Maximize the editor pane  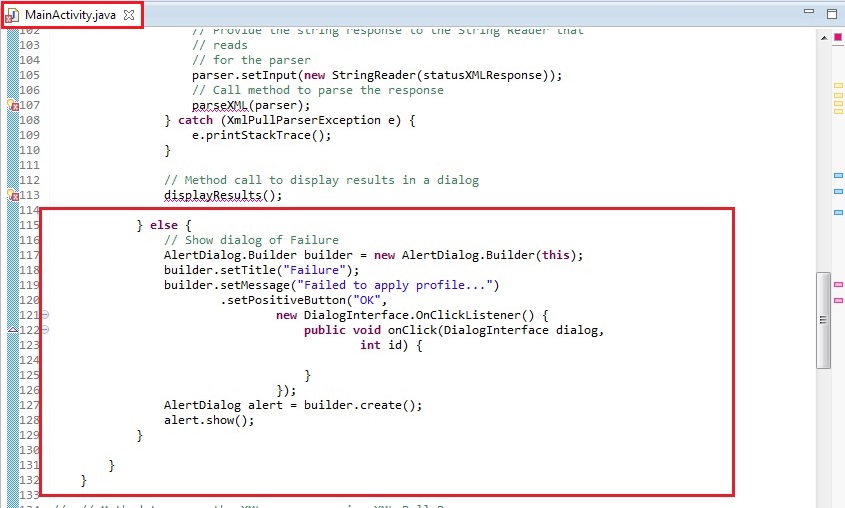[831, 14]
